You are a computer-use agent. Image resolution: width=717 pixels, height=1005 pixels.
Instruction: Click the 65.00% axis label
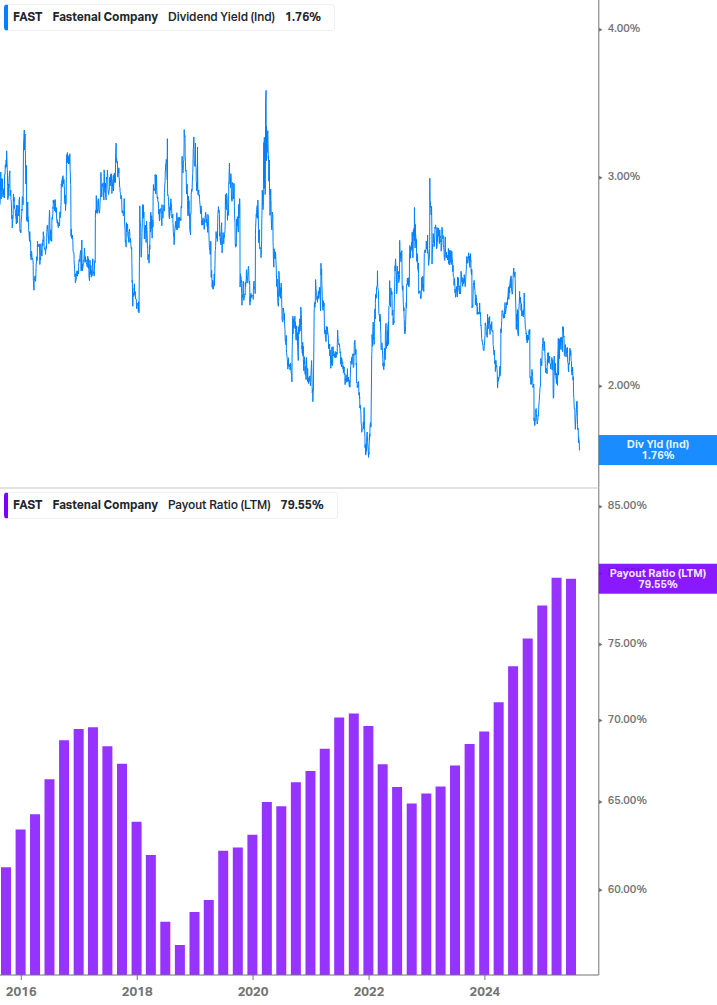tap(627, 801)
